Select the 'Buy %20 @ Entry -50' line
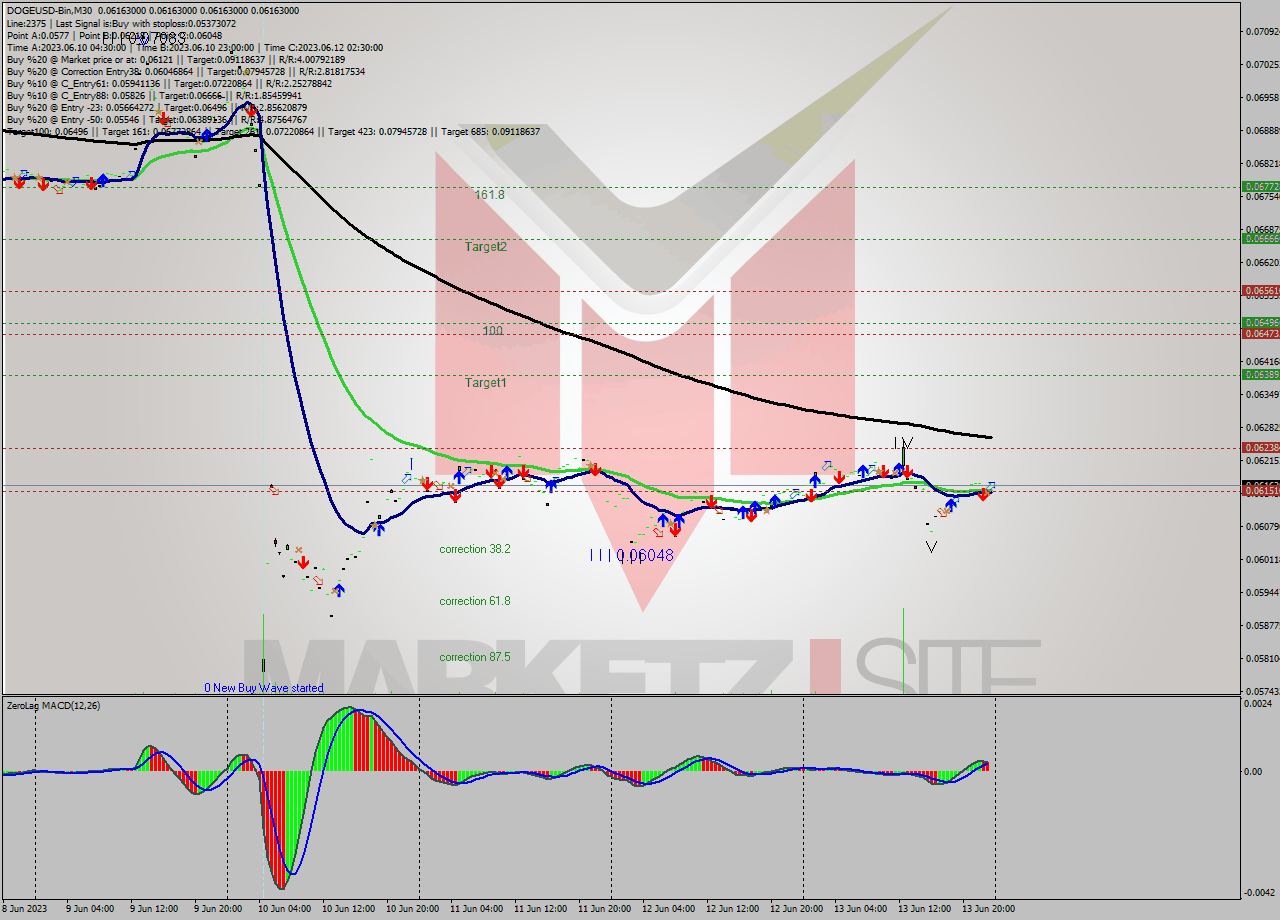The width and height of the screenshot is (1280, 920). coord(156,119)
